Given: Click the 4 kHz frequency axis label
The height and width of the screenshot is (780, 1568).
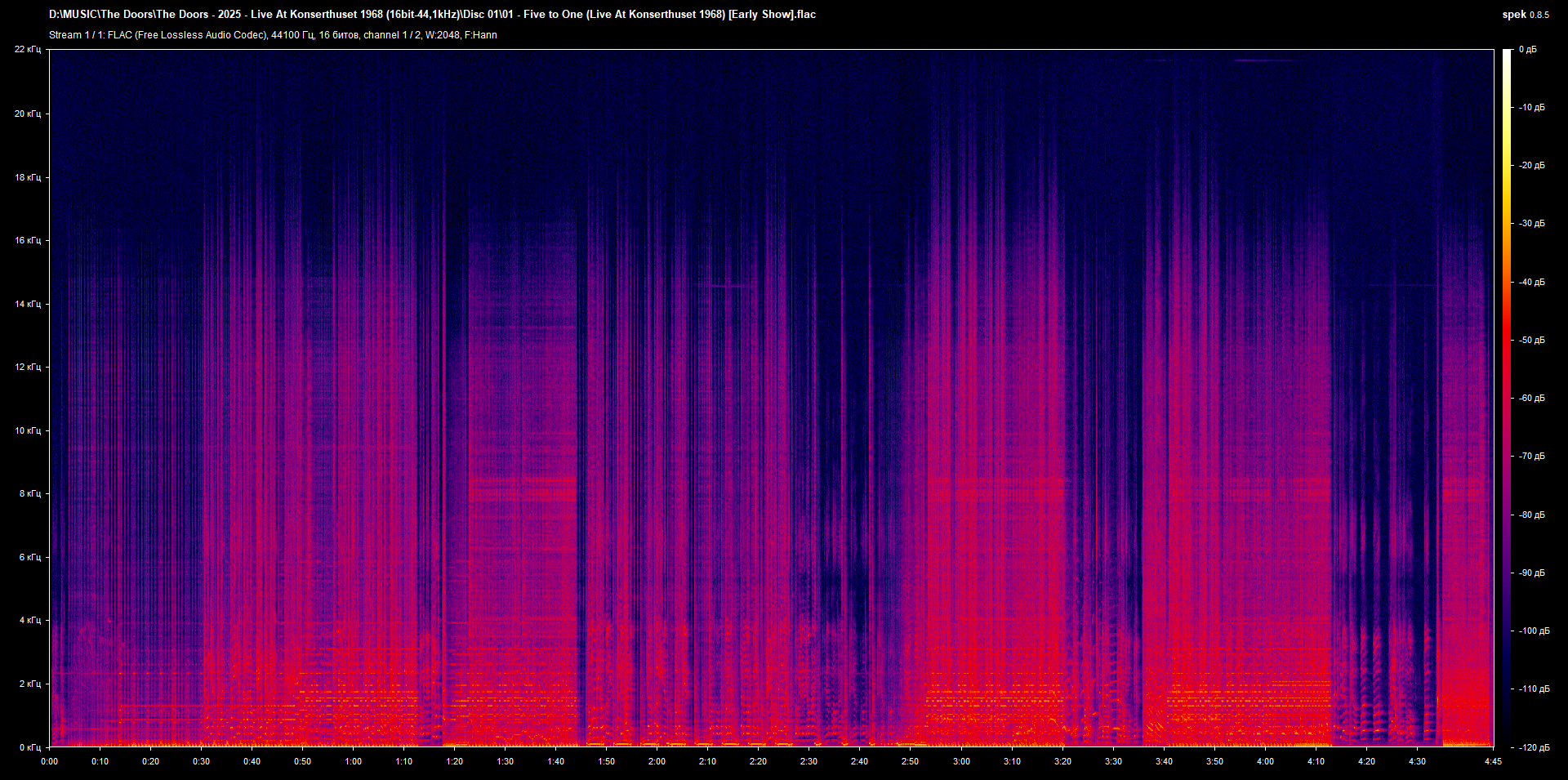Looking at the screenshot, I should click(x=29, y=620).
